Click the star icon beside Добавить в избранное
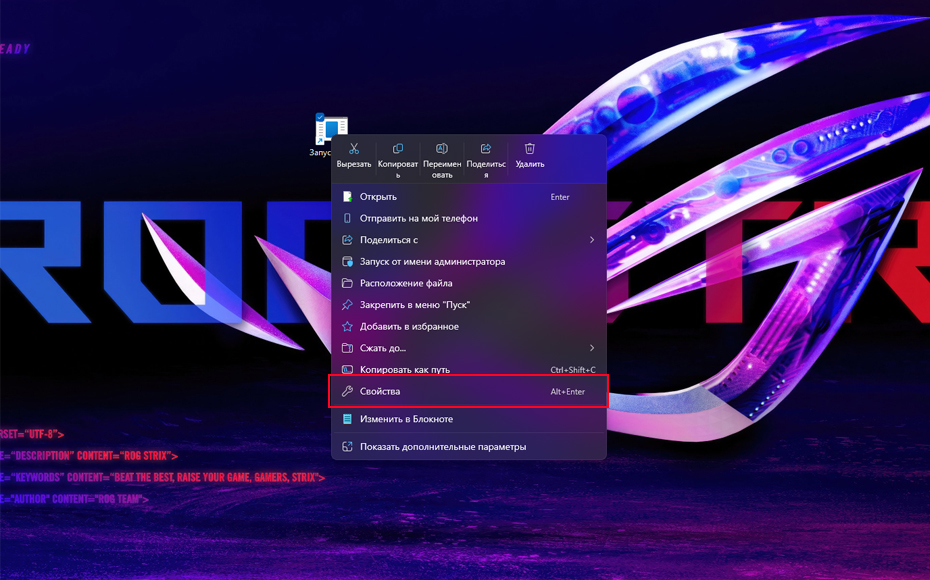This screenshot has width=930, height=580. 348,326
